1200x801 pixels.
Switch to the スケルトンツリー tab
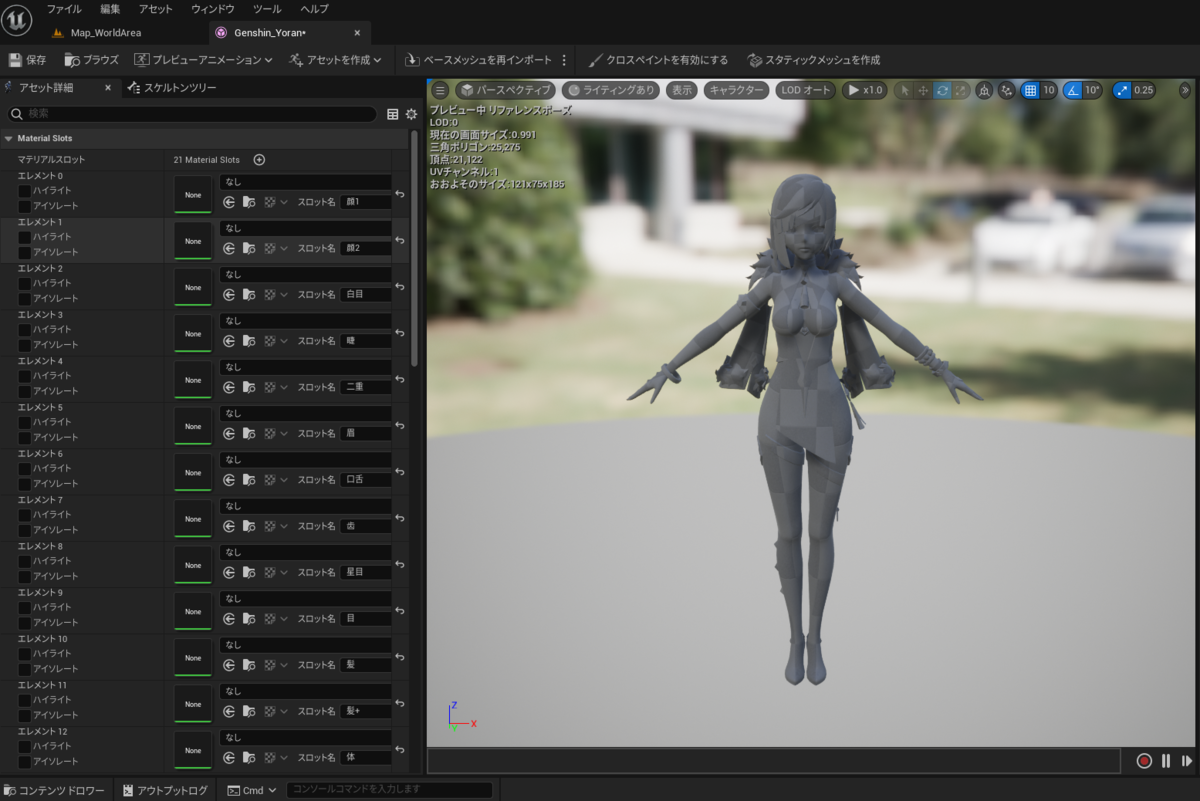172,88
